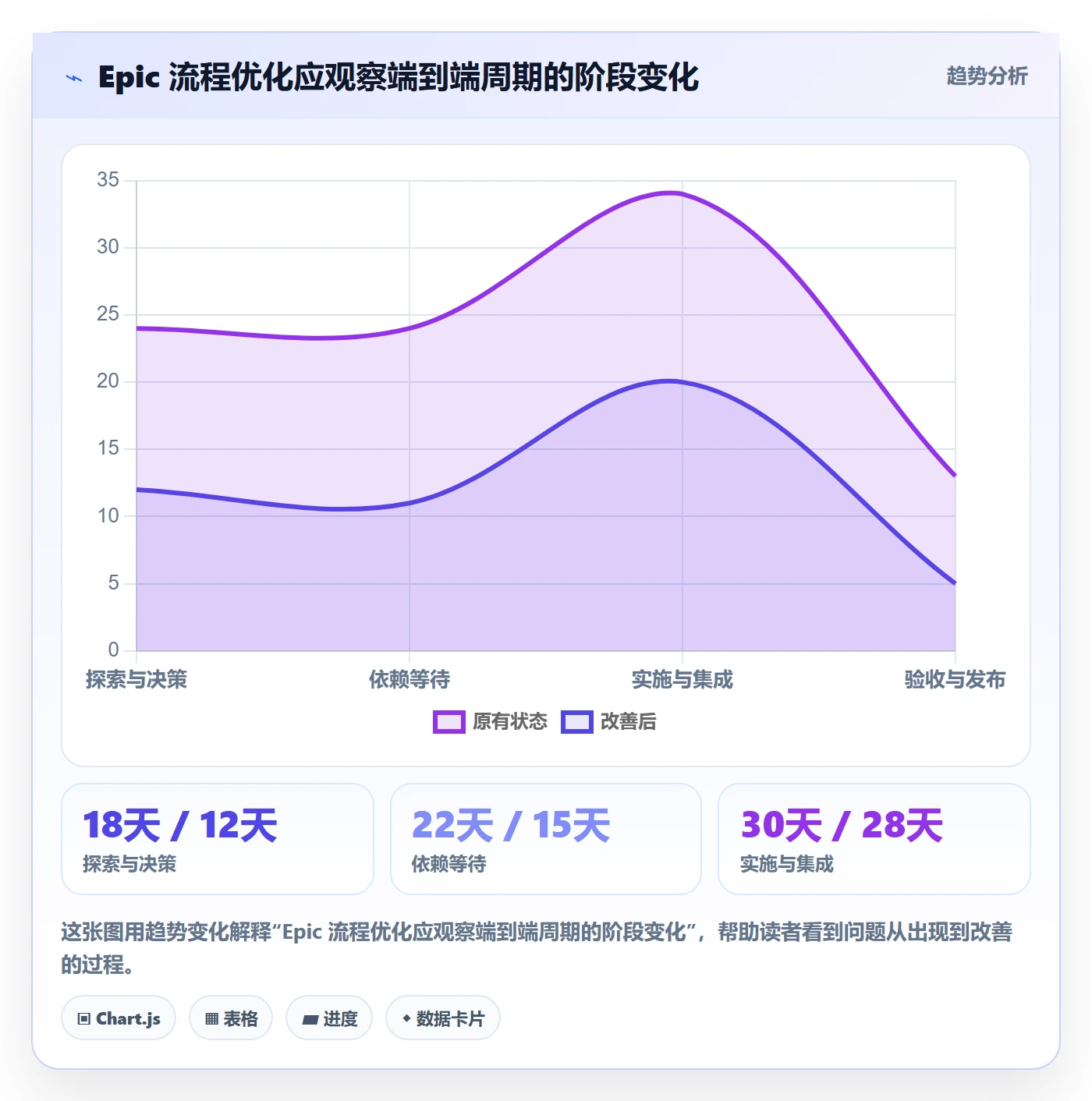Click the lightning bolt icon beside the title
This screenshot has height=1101, width=1092.
[74, 78]
